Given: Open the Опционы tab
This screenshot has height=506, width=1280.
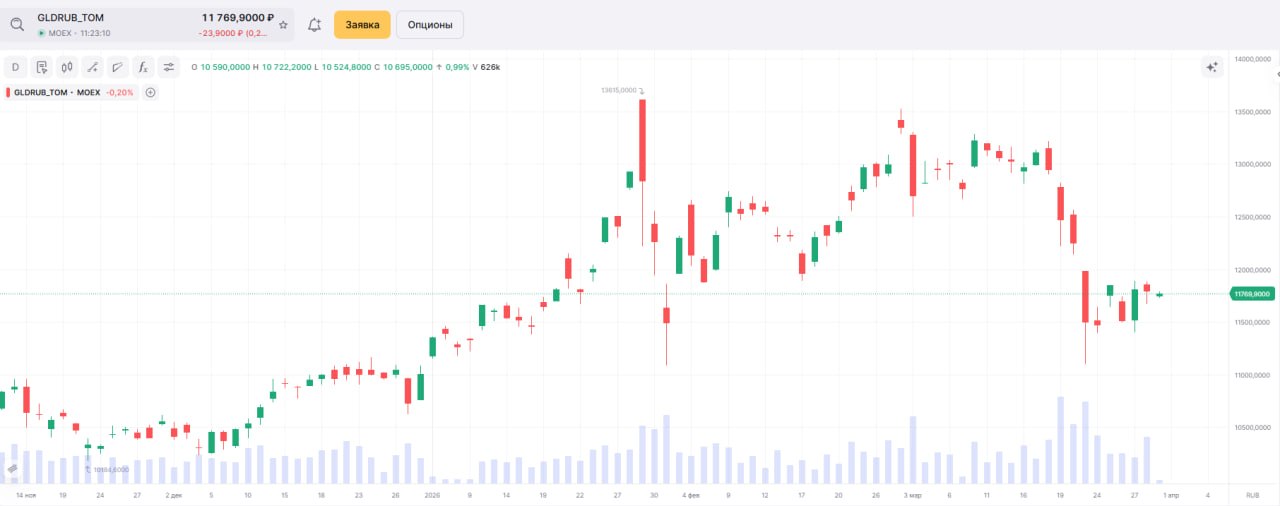Looking at the screenshot, I should click(429, 25).
